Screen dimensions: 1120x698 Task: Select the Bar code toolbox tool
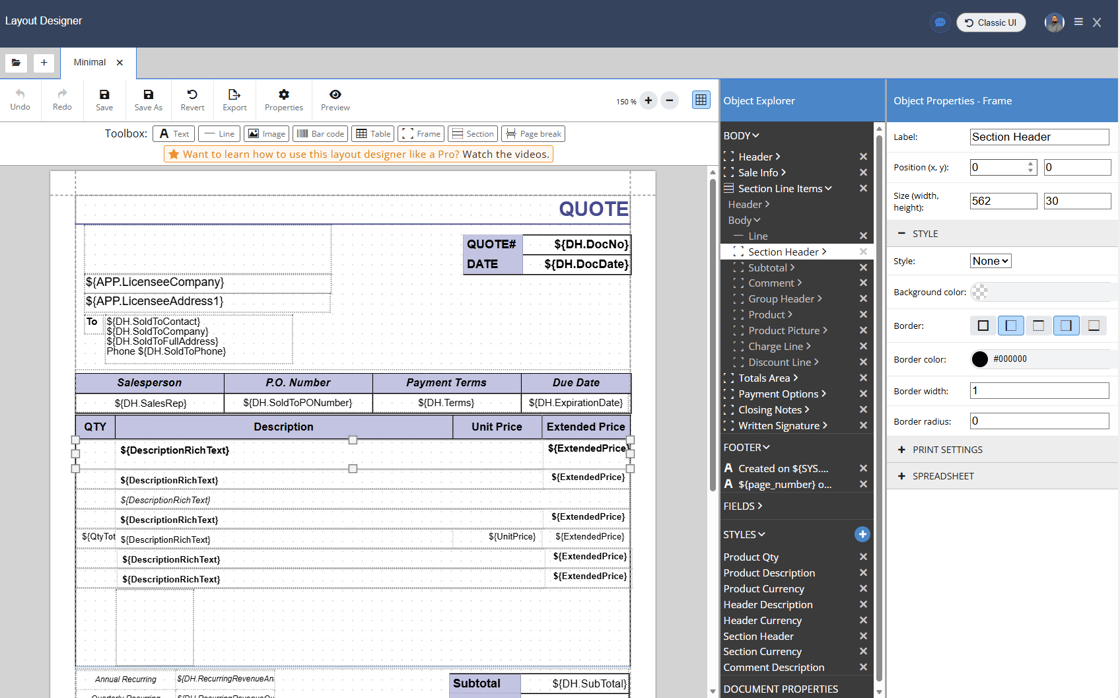(x=320, y=134)
